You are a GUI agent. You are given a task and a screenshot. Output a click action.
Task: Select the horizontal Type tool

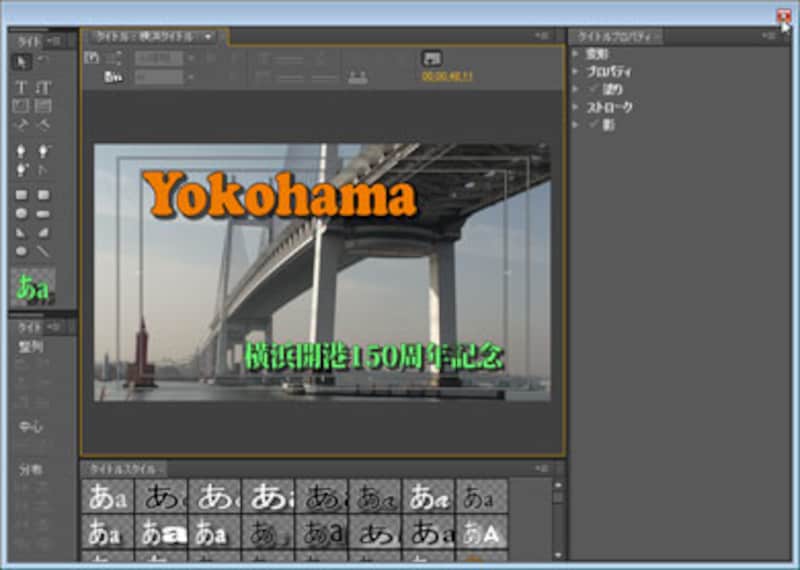point(21,87)
